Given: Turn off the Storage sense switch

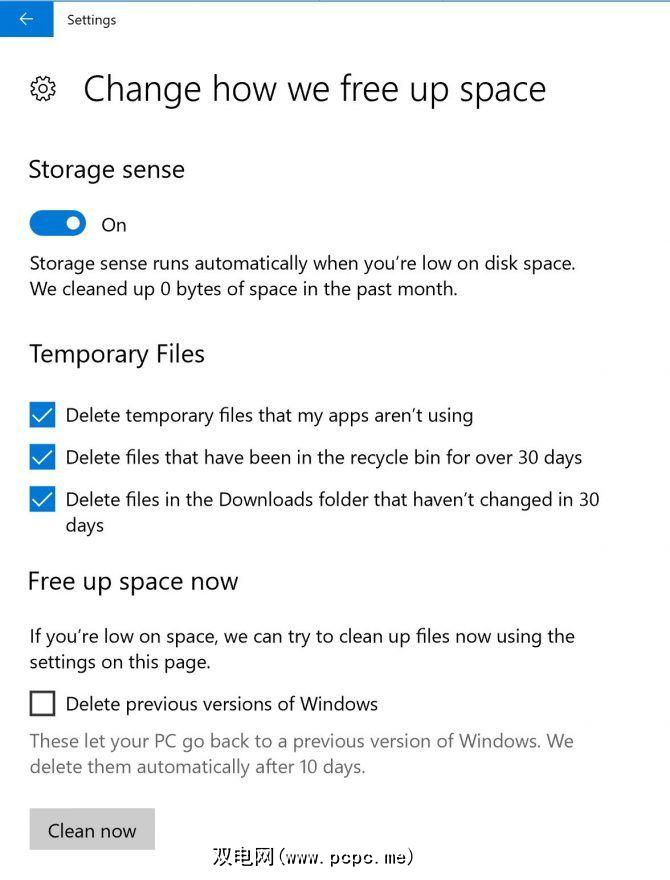Looking at the screenshot, I should click(x=58, y=224).
